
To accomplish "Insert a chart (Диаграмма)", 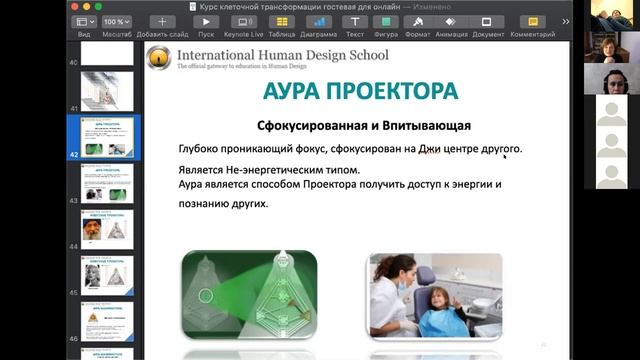I will coord(319,22).
